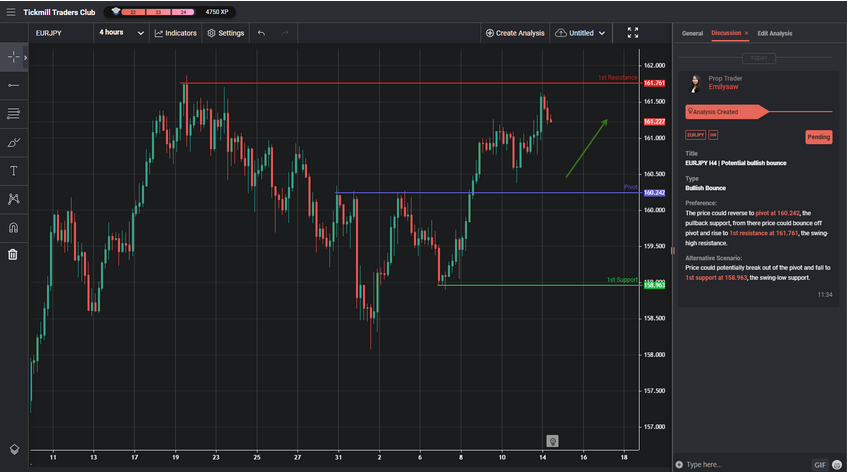
Task: Open chart Settings
Action: 226,33
